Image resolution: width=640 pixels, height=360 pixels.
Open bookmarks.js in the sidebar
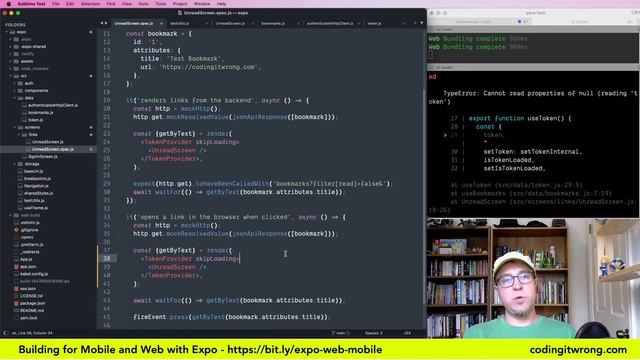click(40, 113)
